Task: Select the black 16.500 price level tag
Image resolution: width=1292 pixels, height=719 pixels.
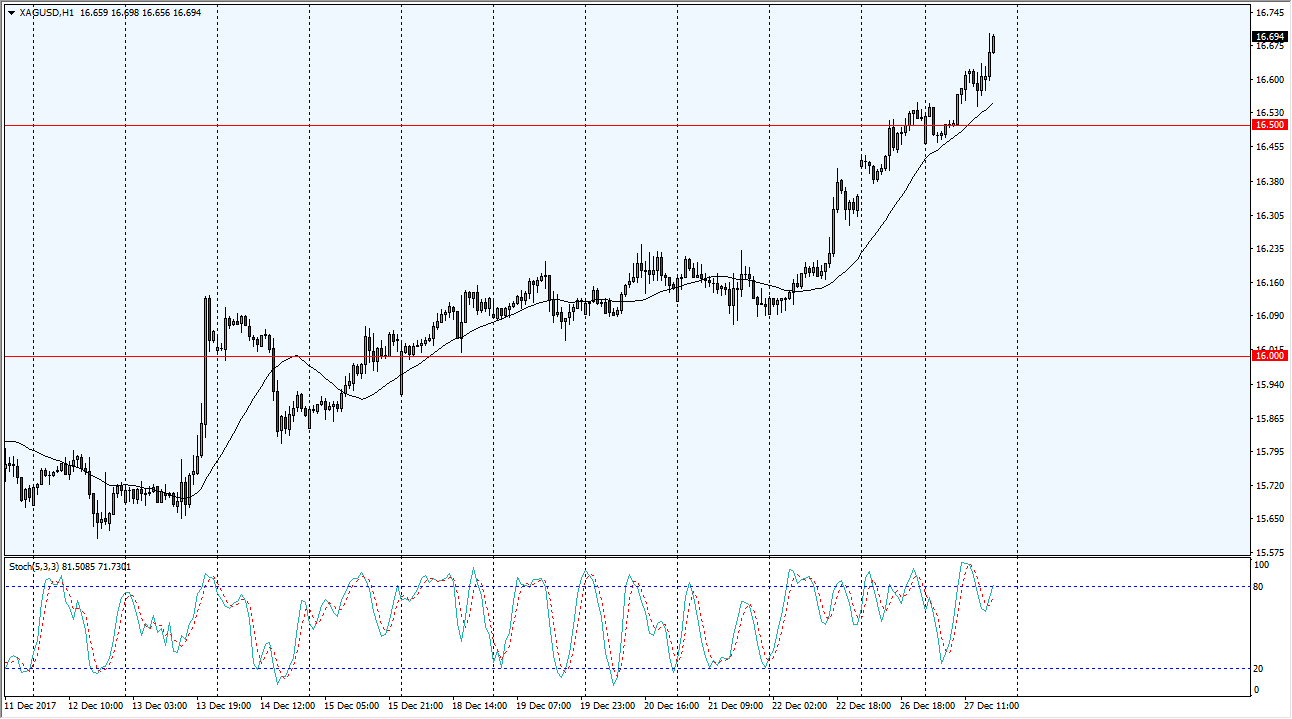Action: pyautogui.click(x=1269, y=125)
